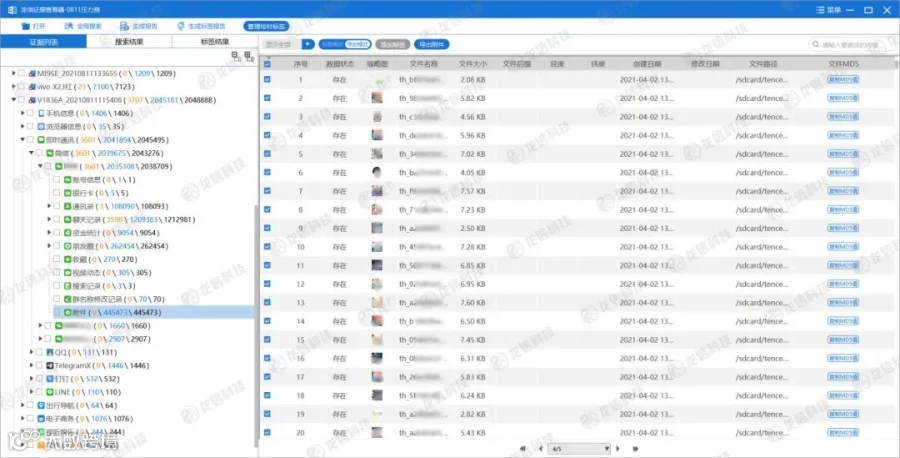Select the LINE app icon
Viewport: 900px width, 458px height.
point(50,392)
